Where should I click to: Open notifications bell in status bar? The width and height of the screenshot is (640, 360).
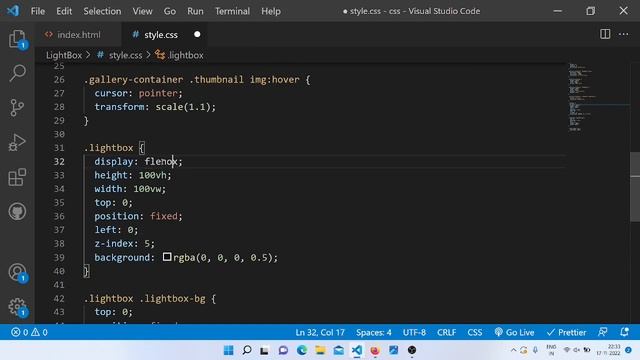pyautogui.click(x=624, y=332)
